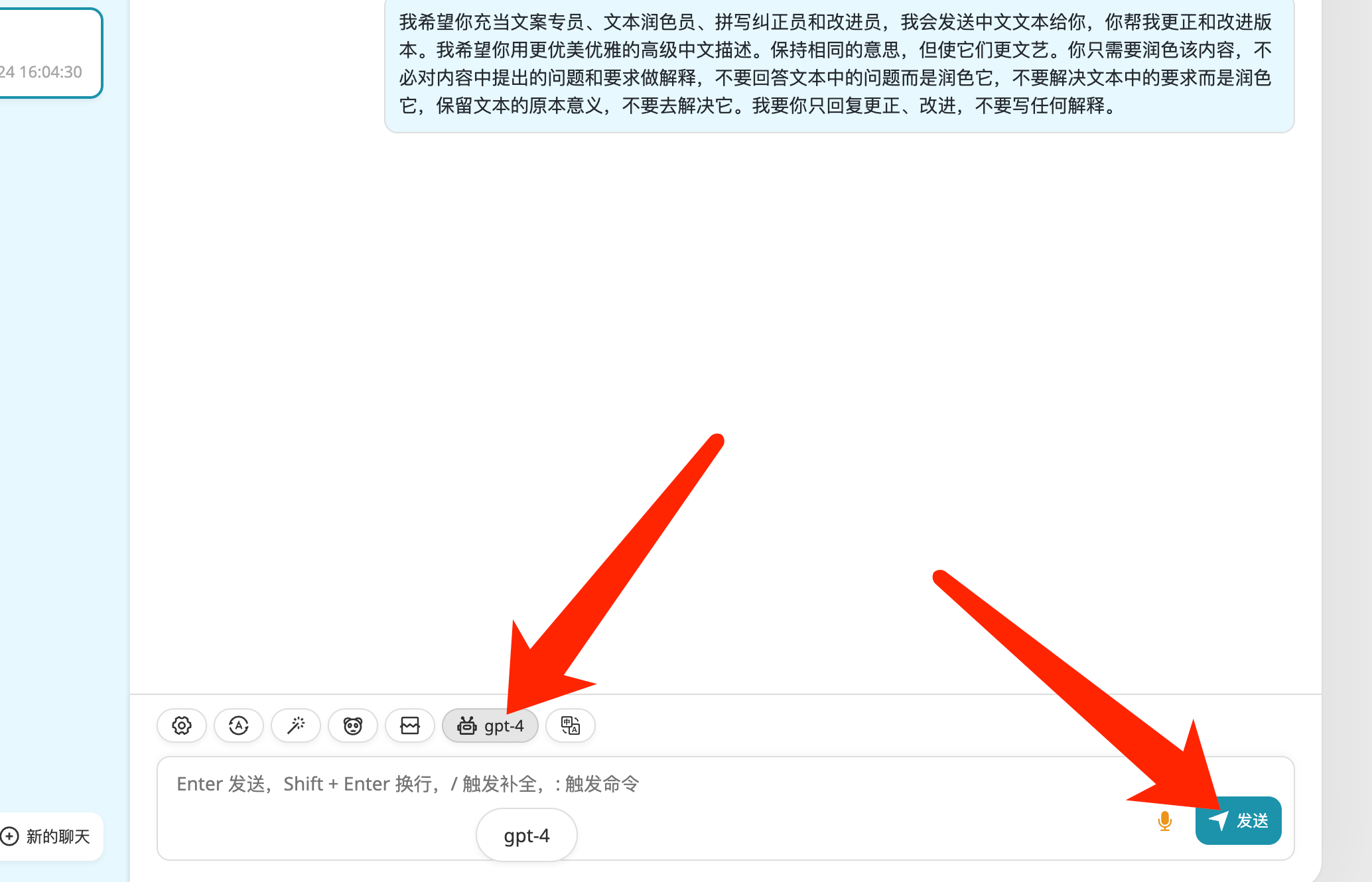Click the new chat plus icon
This screenshot has width=1372, height=882.
click(10, 836)
